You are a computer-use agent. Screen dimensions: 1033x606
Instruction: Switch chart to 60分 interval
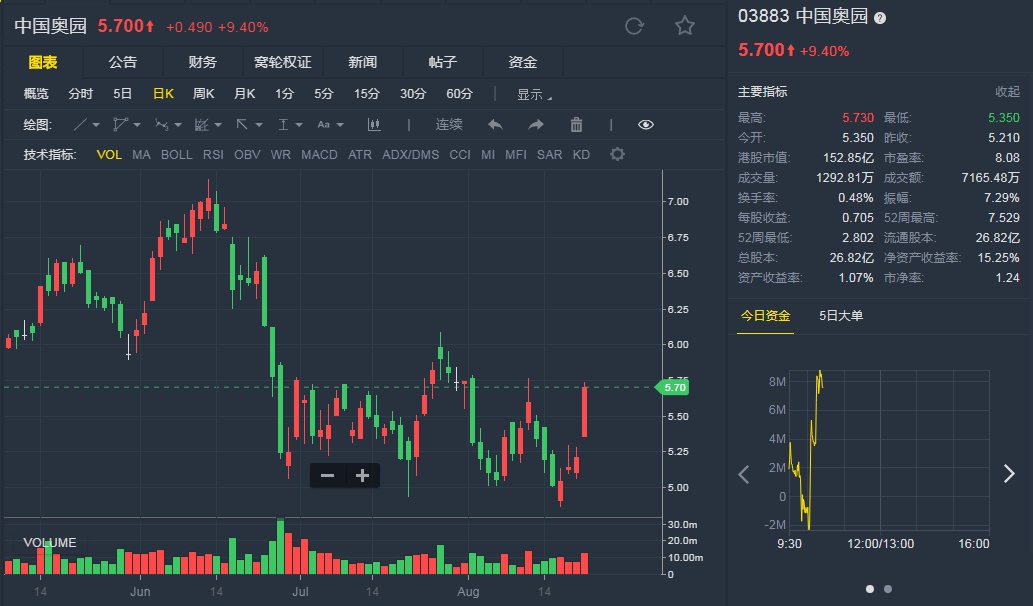point(459,94)
